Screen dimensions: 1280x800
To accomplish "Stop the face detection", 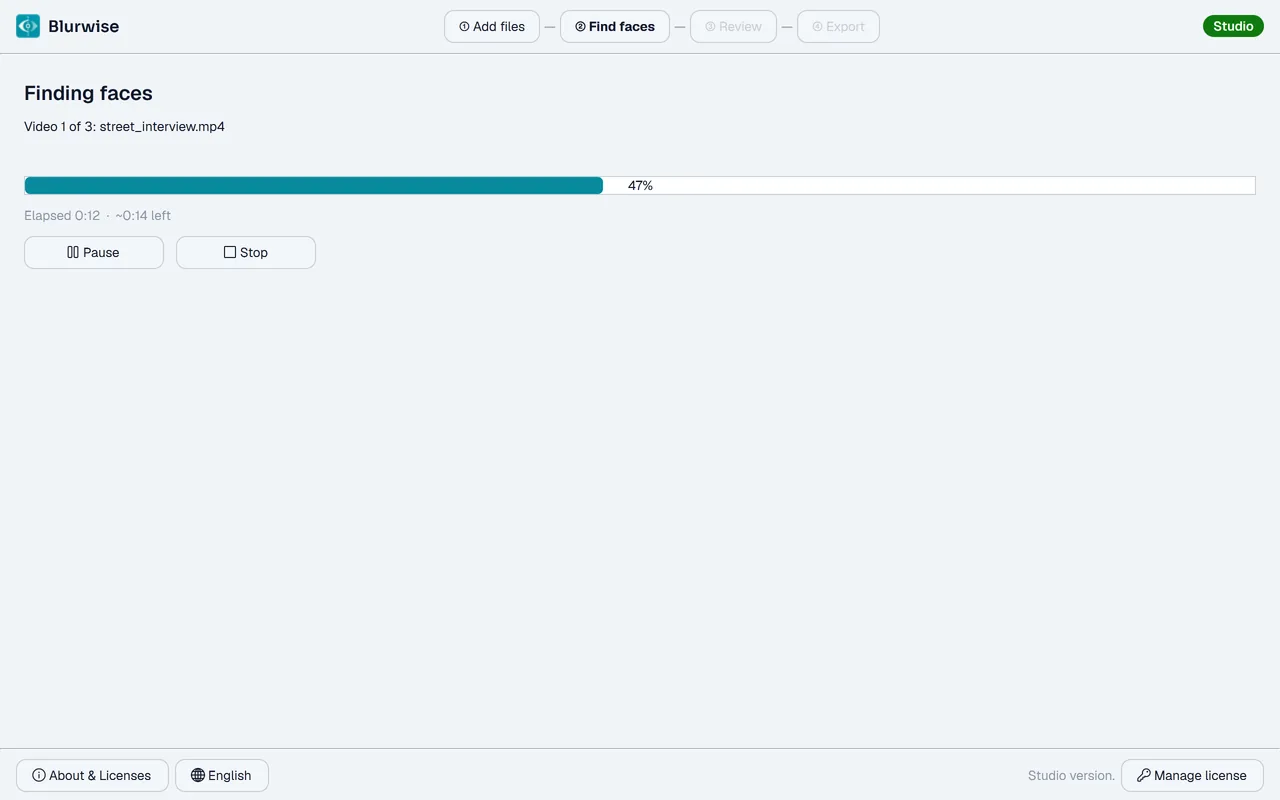I will [x=246, y=252].
